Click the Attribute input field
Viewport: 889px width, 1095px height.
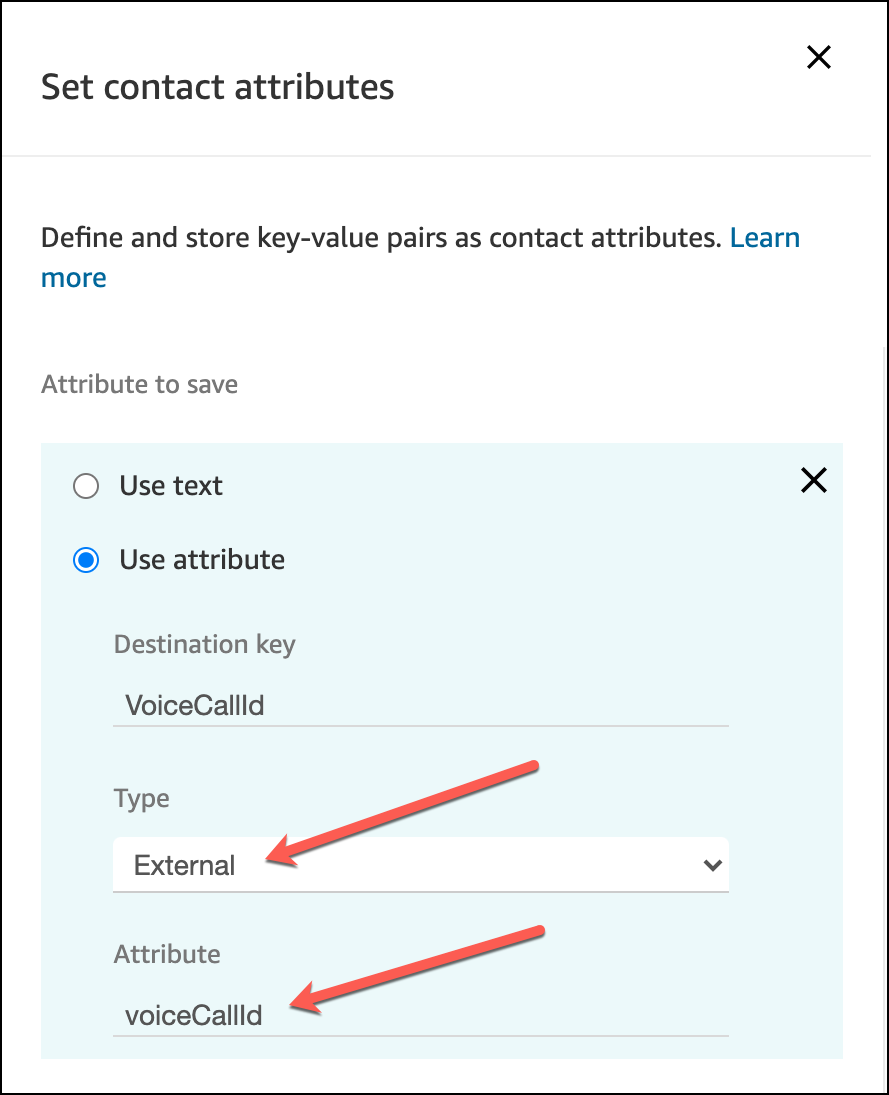421,1015
